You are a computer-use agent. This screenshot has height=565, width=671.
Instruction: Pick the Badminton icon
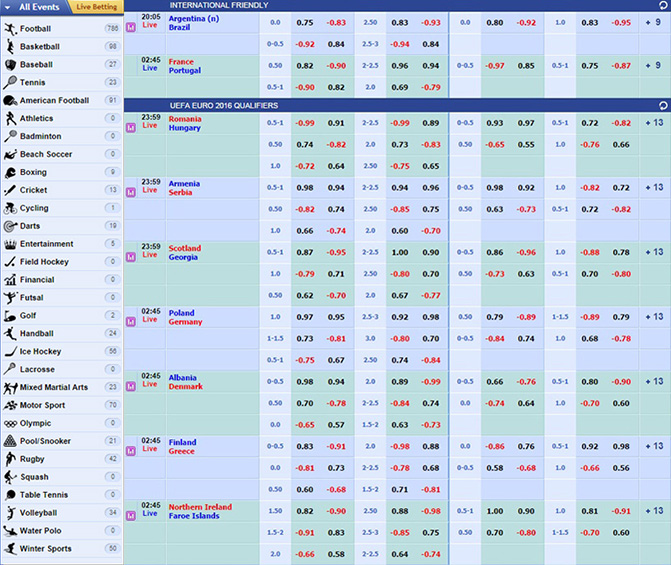click(x=10, y=136)
